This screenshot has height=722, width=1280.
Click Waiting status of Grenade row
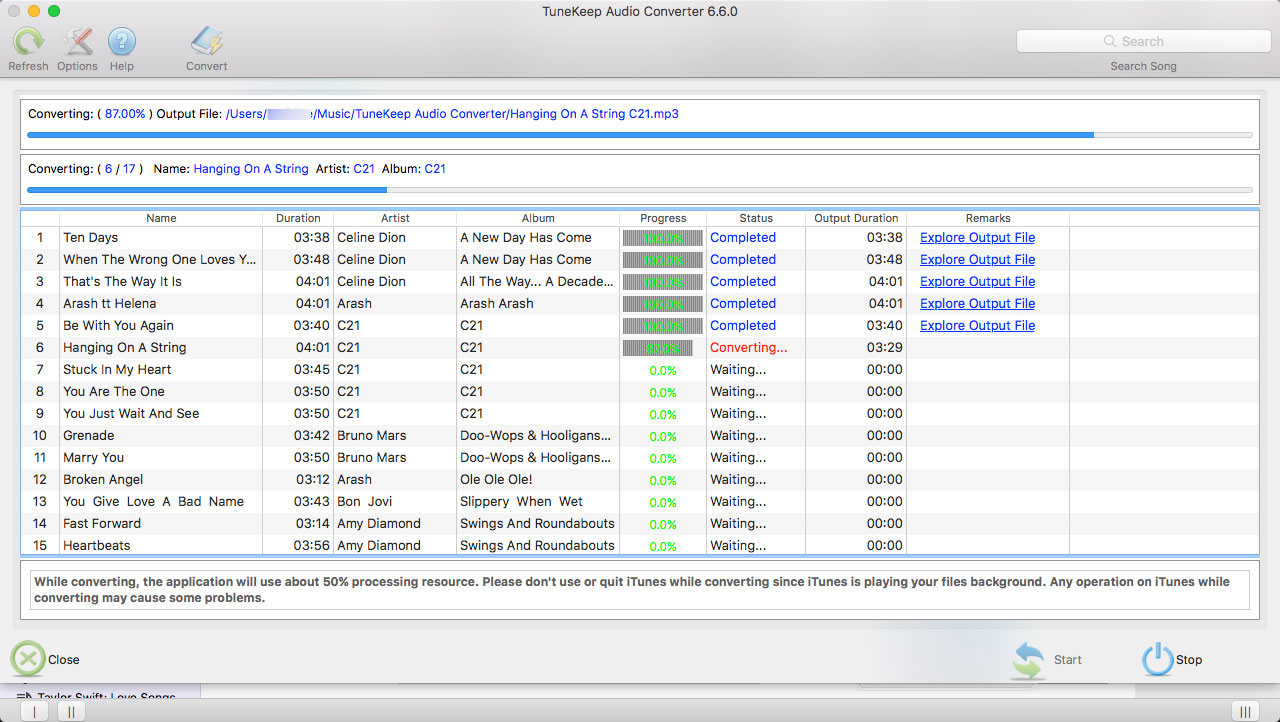738,435
